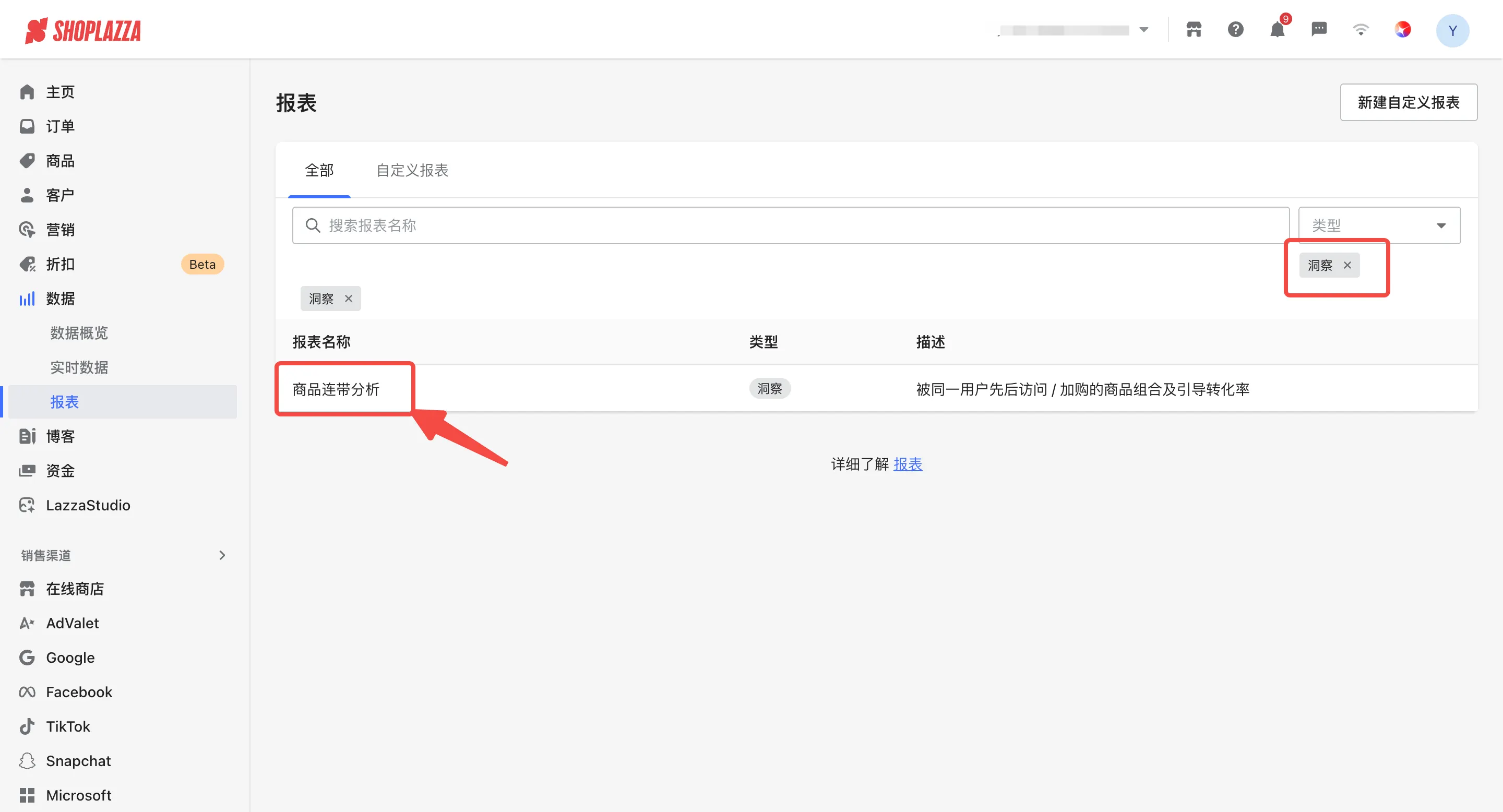Remove the 洞察 filter chip above the table
The width and height of the screenshot is (1503, 812).
348,298
